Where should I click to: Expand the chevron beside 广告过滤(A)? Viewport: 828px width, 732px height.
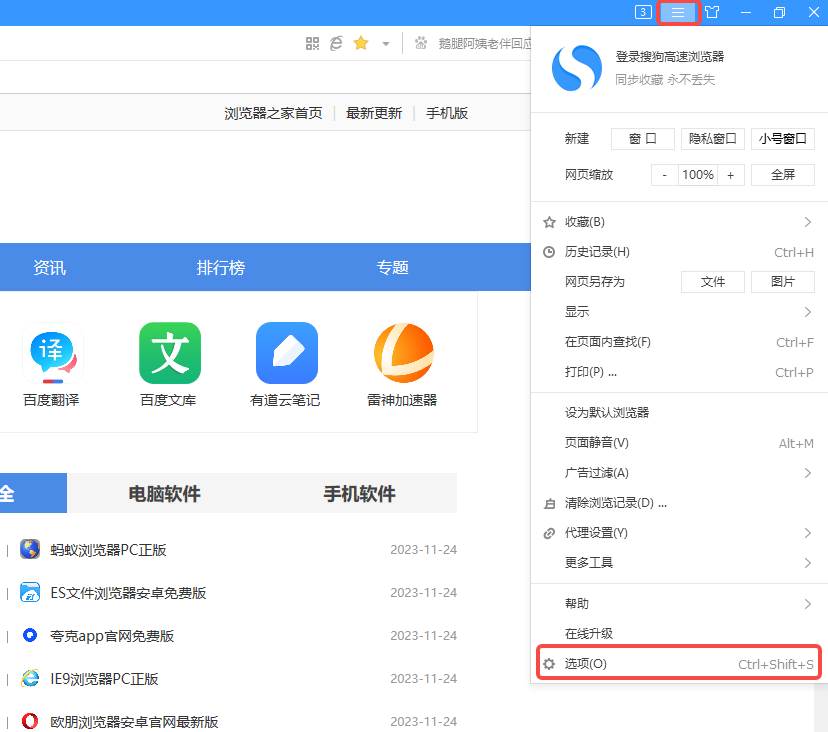[x=807, y=473]
